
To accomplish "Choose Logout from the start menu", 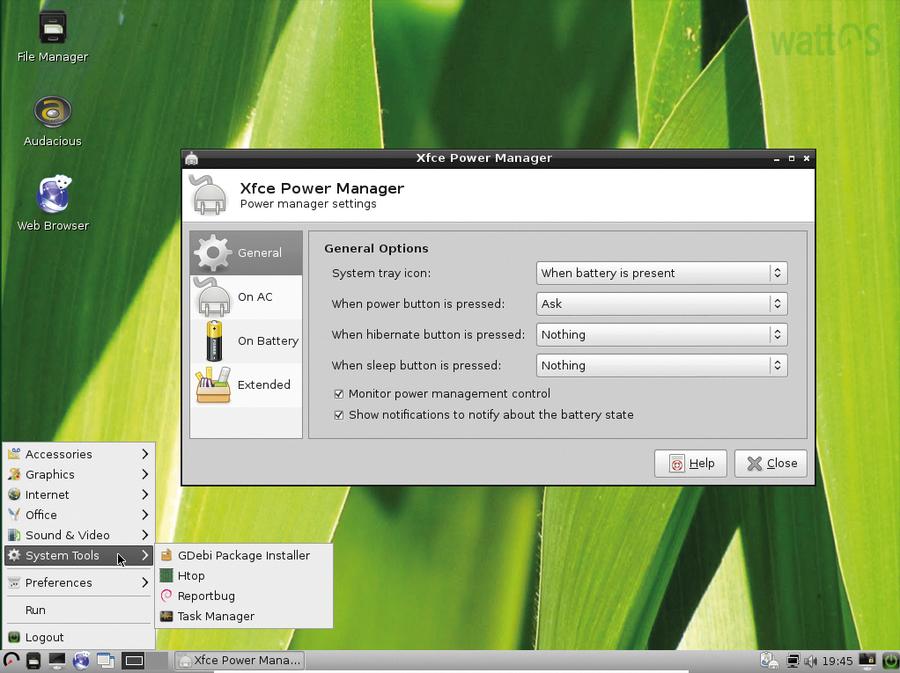I will pyautogui.click(x=79, y=637).
